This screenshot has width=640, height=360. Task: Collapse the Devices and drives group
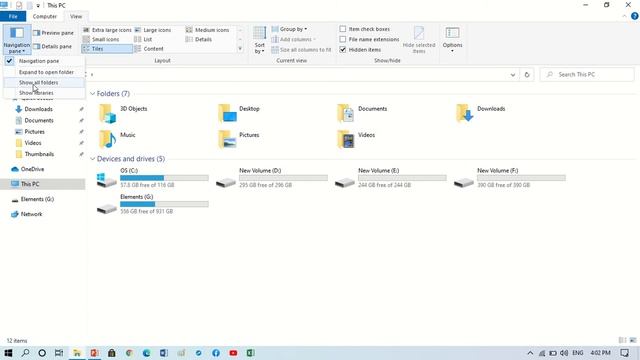93,159
